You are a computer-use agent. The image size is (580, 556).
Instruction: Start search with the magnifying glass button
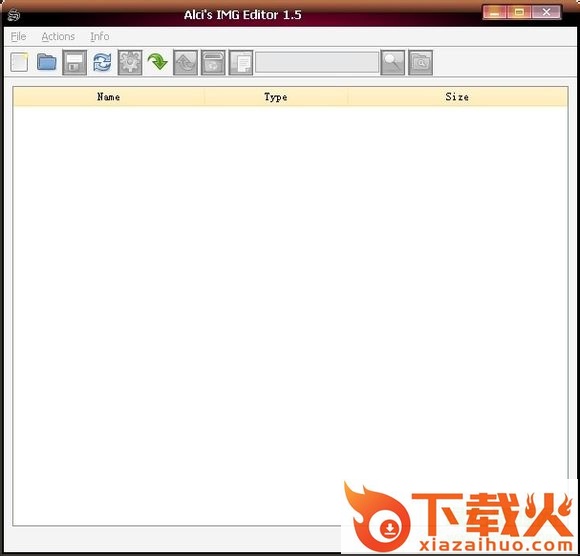click(393, 62)
